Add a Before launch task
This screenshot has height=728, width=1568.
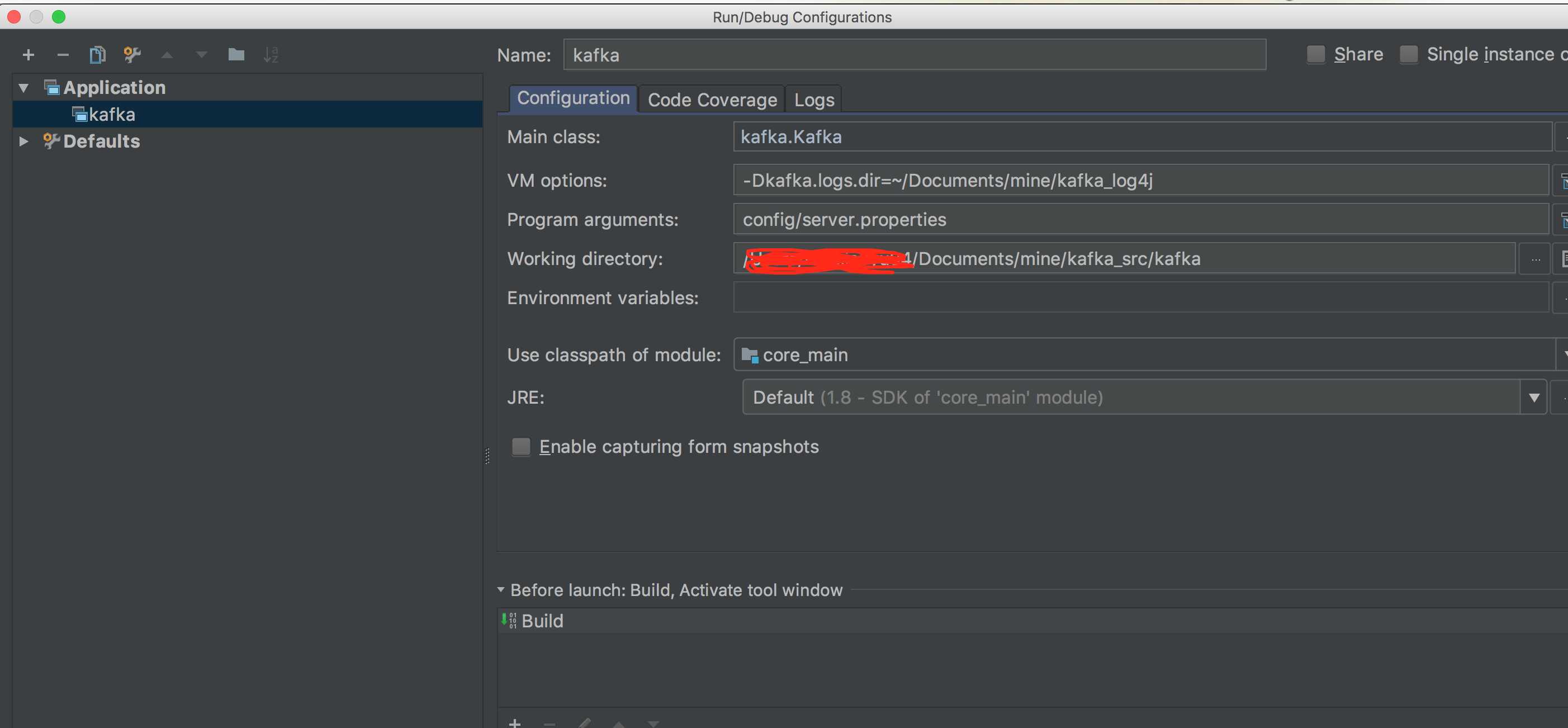point(514,722)
